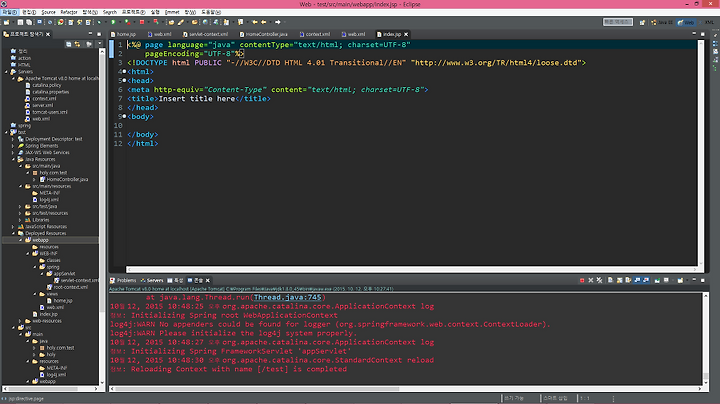Screen dimensions: 720x404
Task: Toggle show console on standard error
Action: coord(646,280)
